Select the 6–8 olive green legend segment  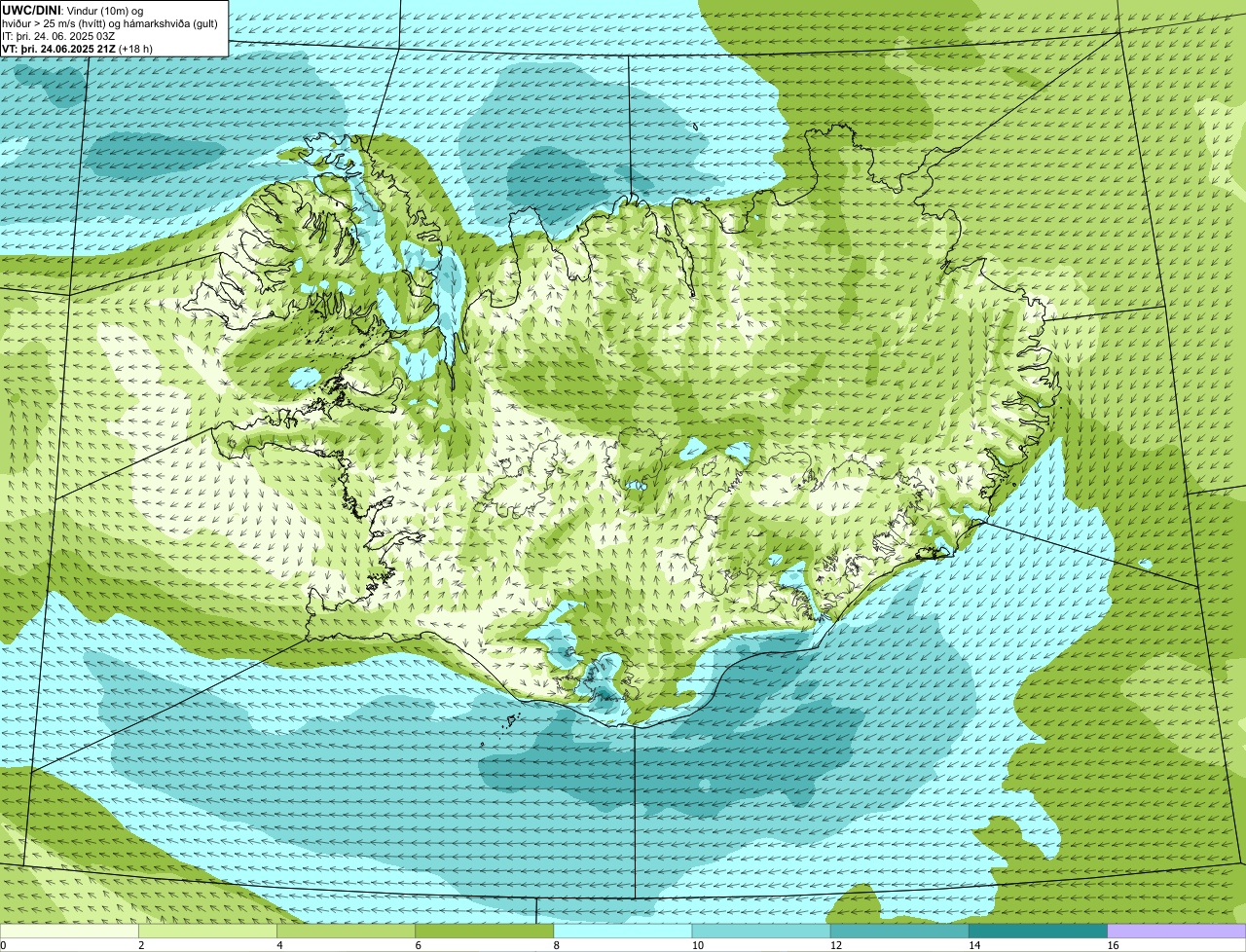[485, 932]
